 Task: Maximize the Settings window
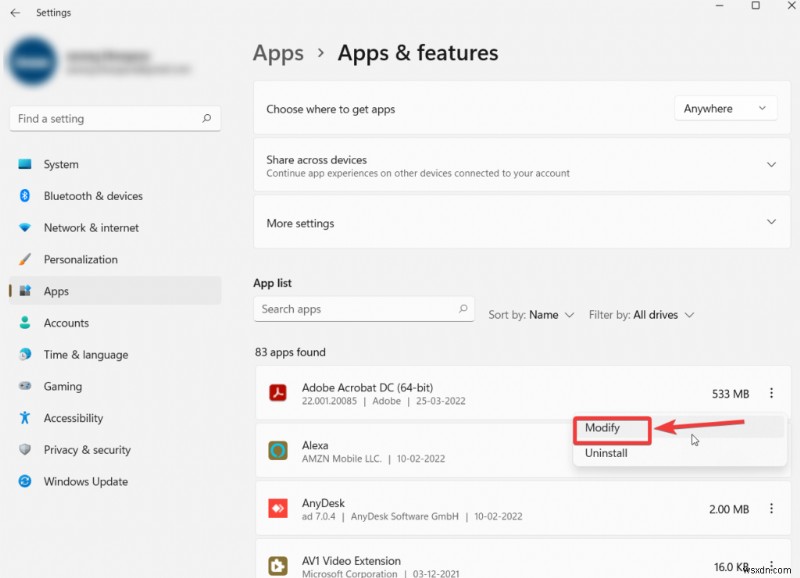point(756,6)
